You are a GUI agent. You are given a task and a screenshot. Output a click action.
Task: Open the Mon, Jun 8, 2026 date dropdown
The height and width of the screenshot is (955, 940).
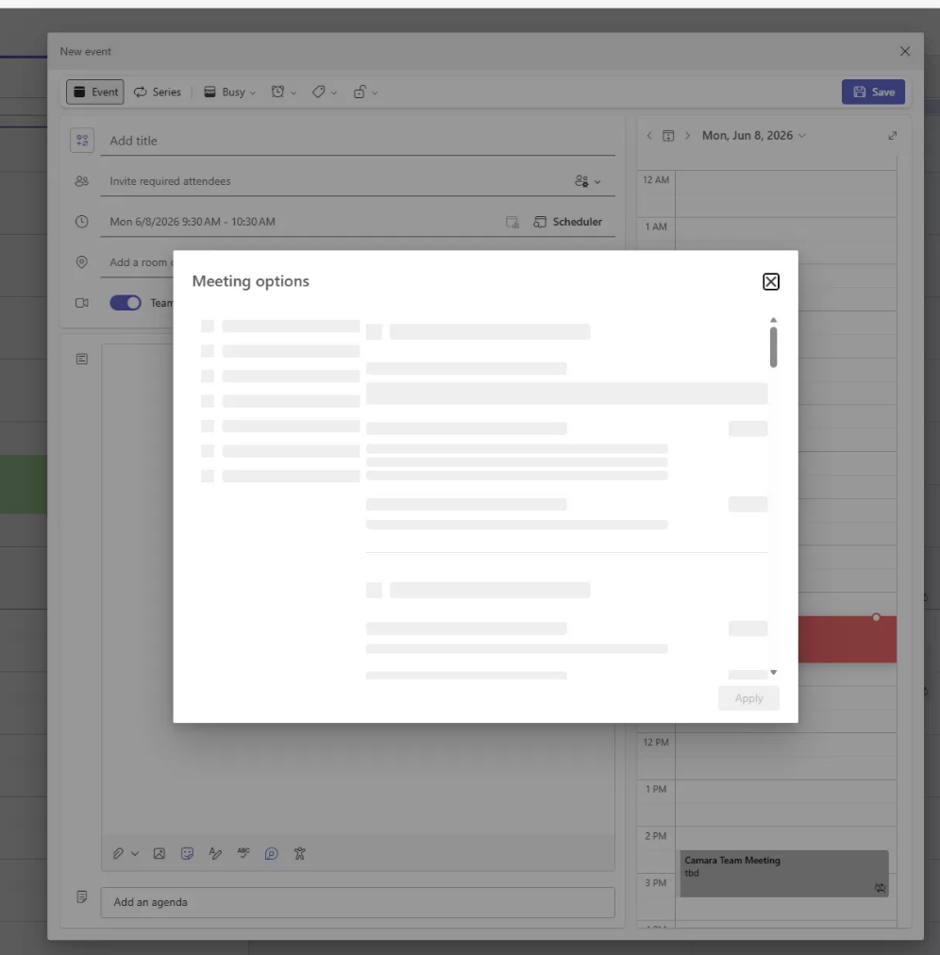click(754, 135)
